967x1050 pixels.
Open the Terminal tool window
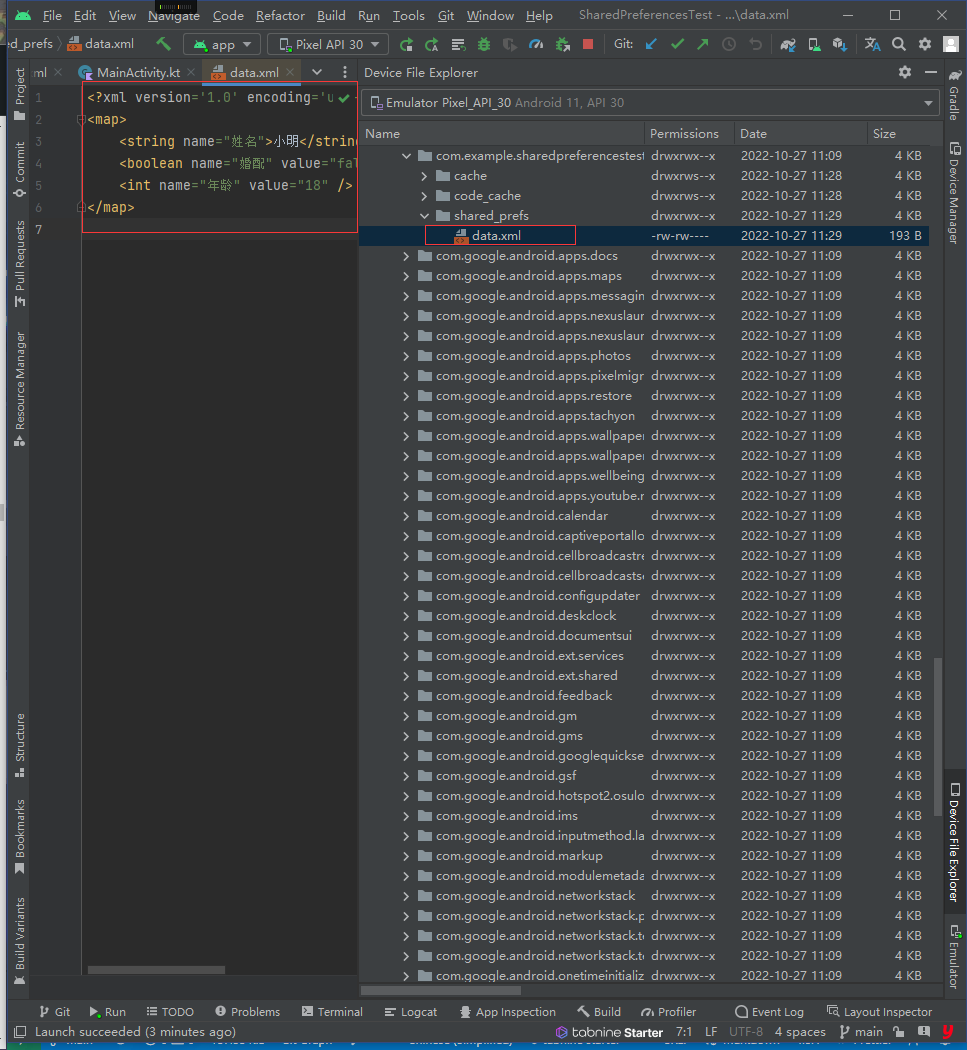tap(332, 1012)
